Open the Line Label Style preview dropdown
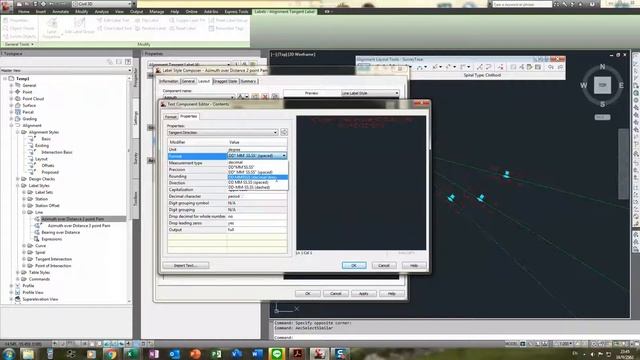 point(370,93)
